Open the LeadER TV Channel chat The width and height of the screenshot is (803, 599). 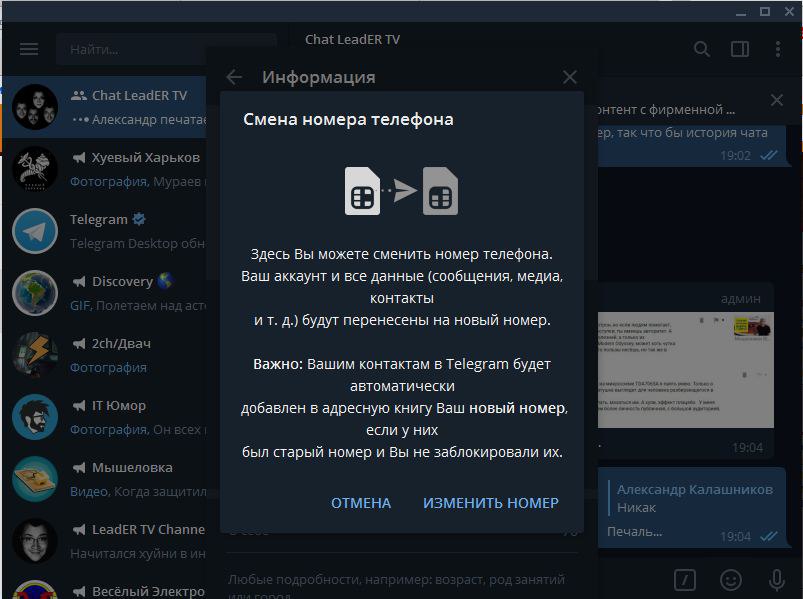[104, 541]
